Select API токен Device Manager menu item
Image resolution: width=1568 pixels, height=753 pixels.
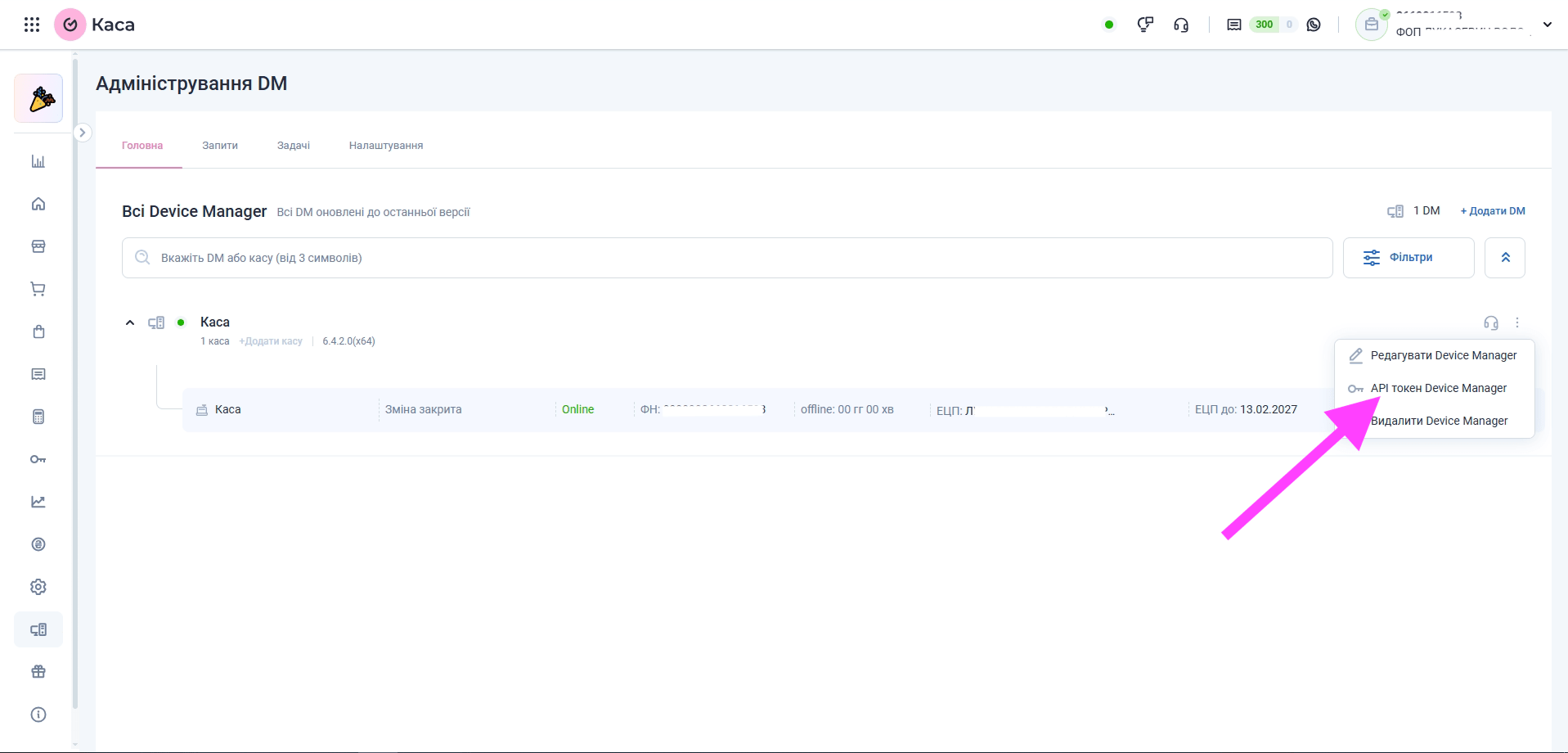[x=1438, y=388]
